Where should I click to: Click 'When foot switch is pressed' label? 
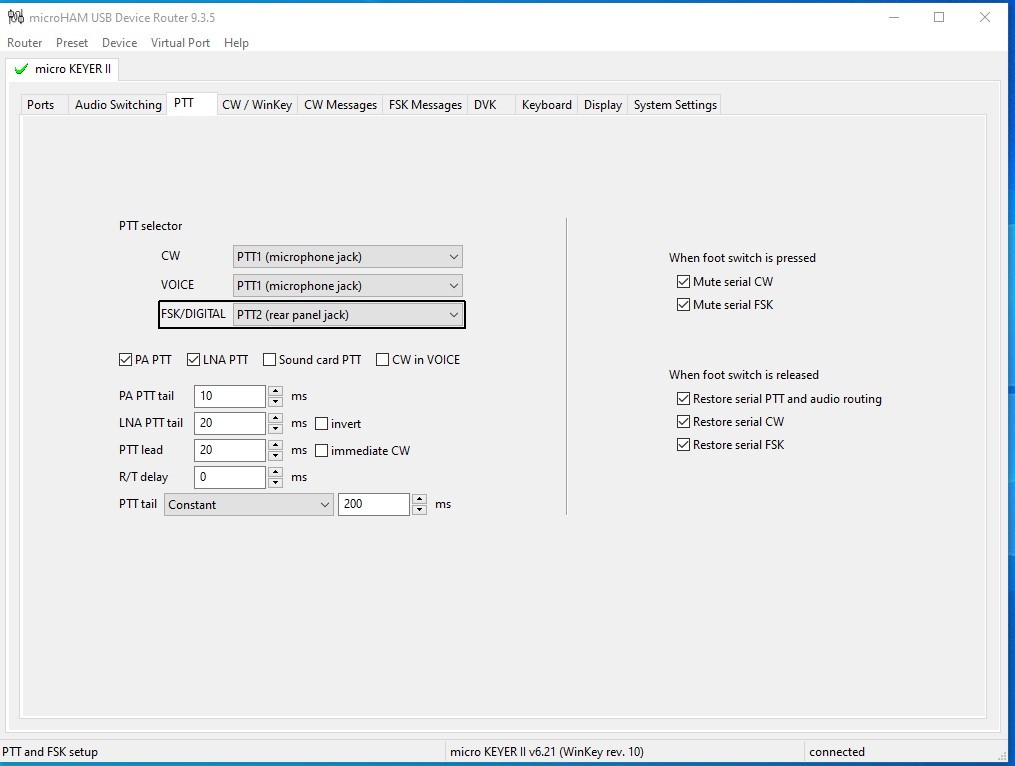pos(742,258)
